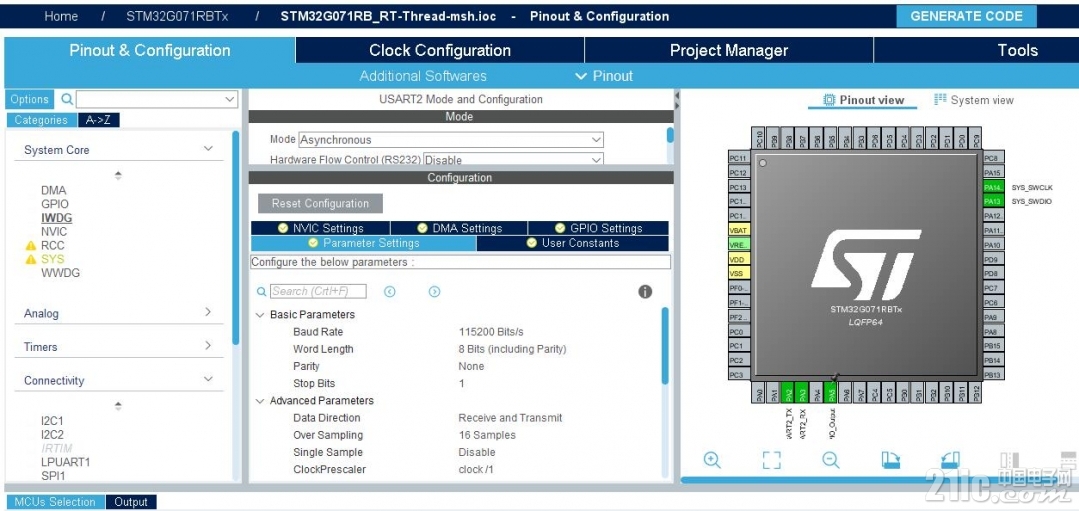1079x511 pixels.
Task: Collapse the Advanced Parameters group
Action: [x=260, y=401]
